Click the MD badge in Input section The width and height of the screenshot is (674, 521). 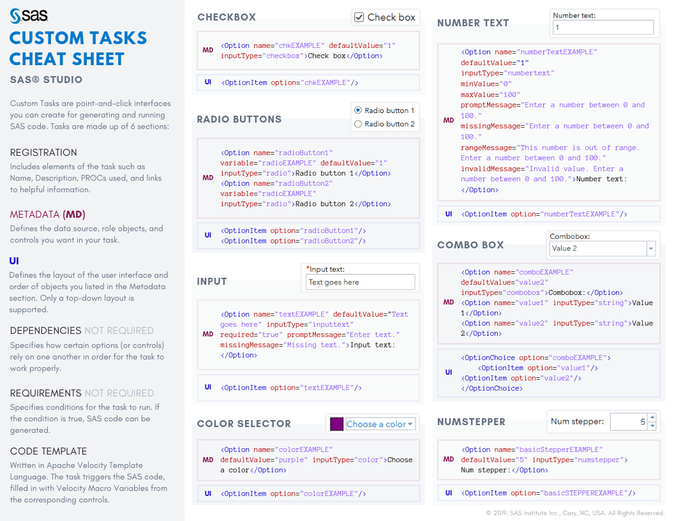coord(208,334)
